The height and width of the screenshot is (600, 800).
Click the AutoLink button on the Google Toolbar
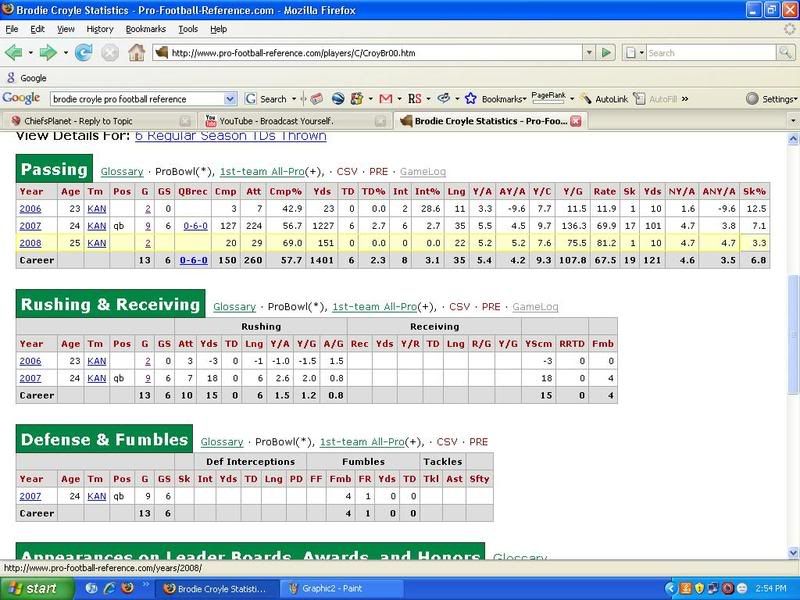pos(605,99)
